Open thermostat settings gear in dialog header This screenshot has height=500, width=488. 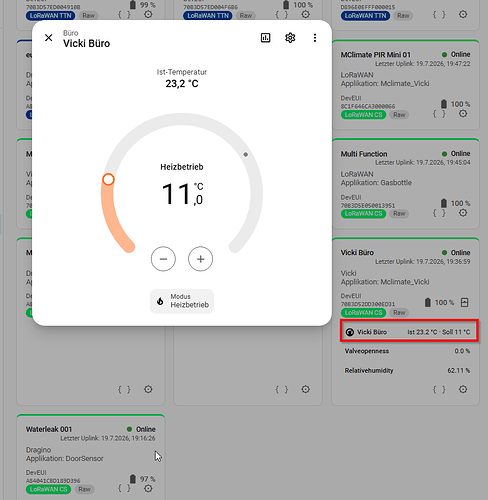tap(290, 38)
